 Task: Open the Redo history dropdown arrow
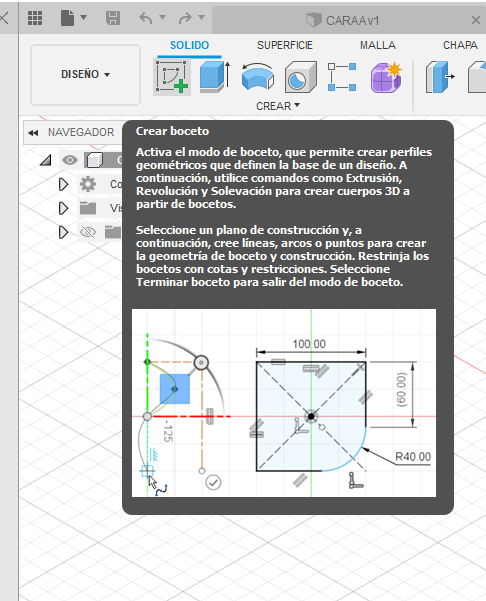coord(202,17)
